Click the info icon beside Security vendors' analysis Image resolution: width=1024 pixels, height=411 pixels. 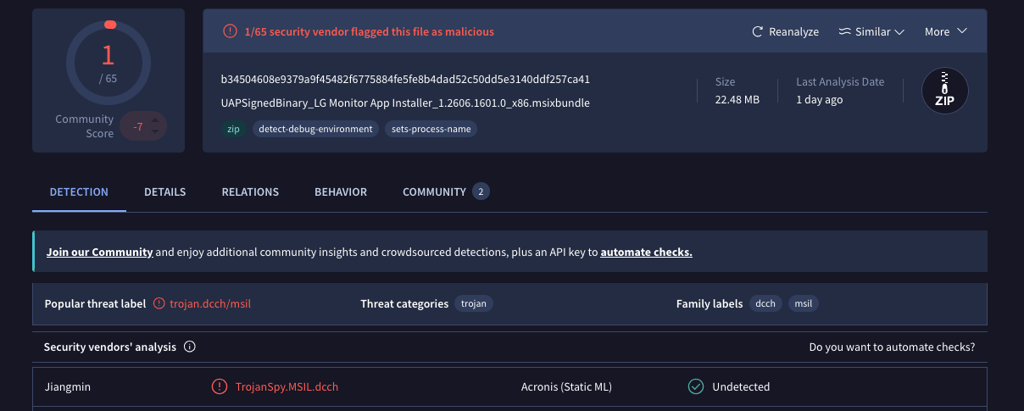(x=189, y=347)
